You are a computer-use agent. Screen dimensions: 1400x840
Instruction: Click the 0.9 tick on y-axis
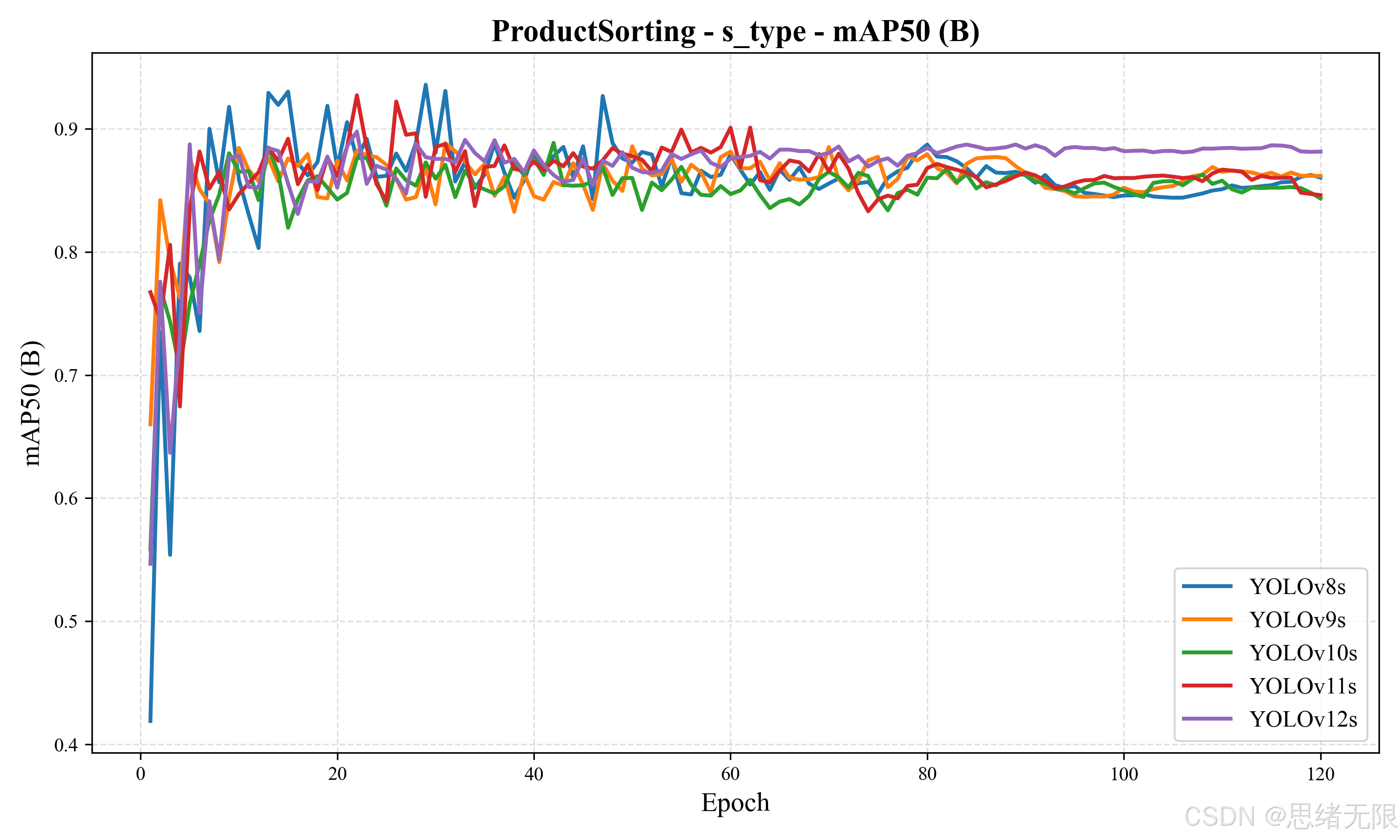tap(66, 130)
